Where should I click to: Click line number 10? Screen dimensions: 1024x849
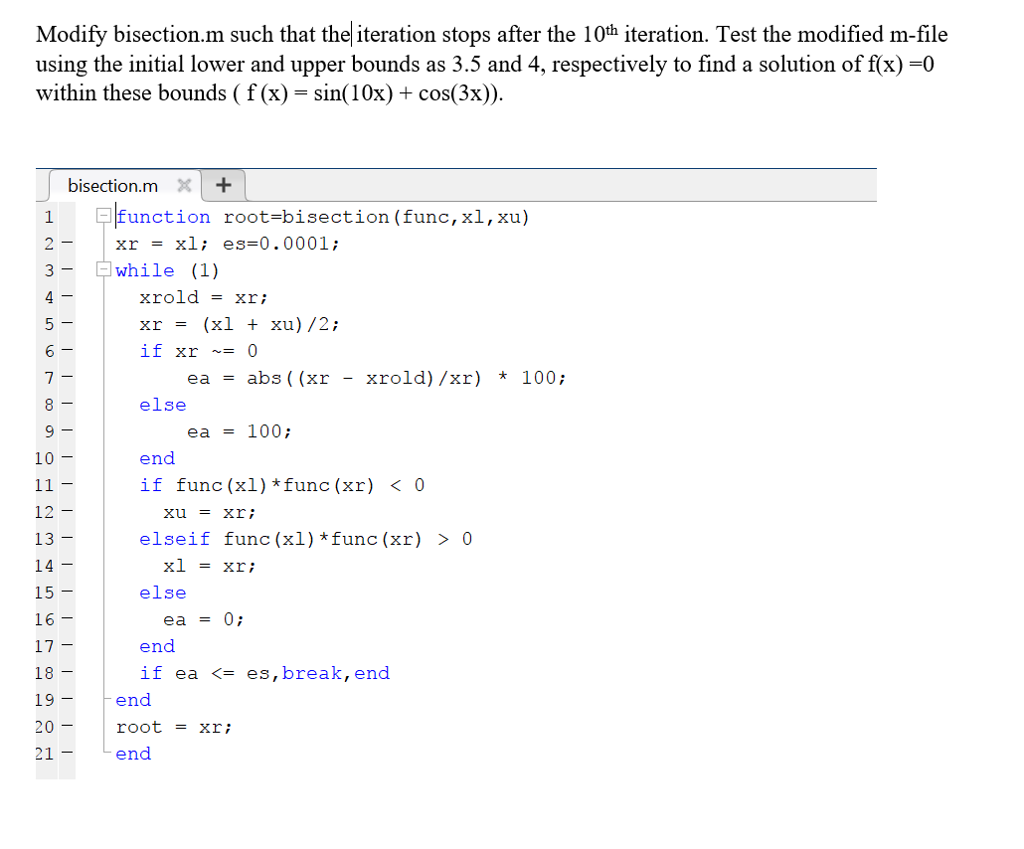point(45,458)
